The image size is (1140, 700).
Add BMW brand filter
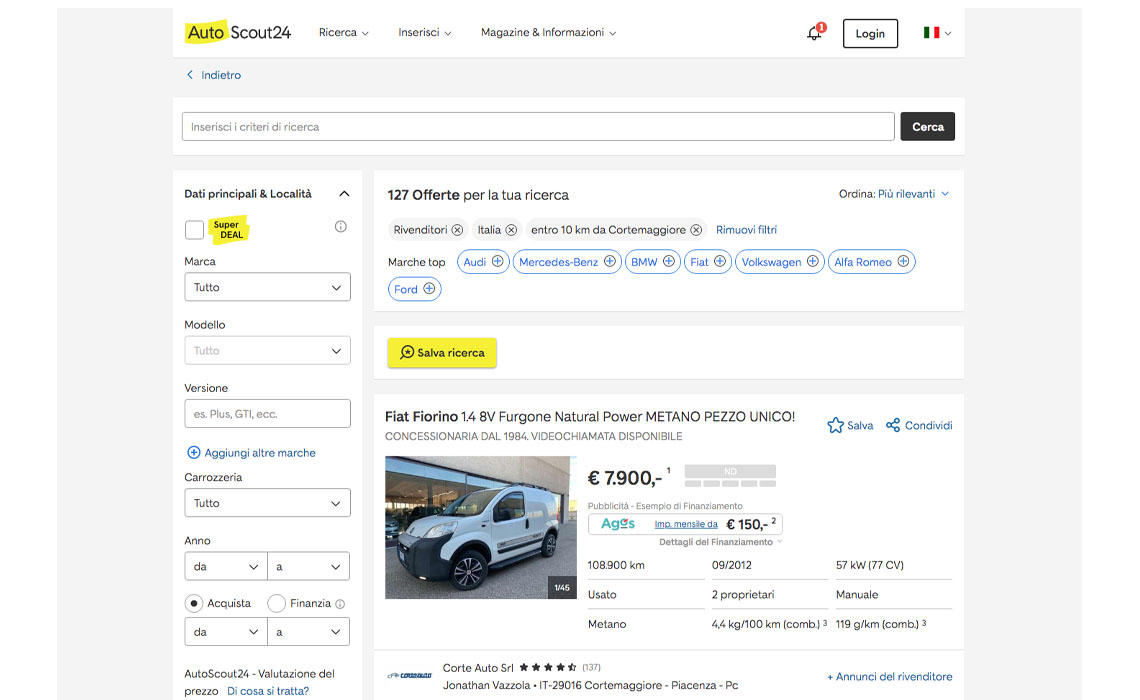click(653, 262)
